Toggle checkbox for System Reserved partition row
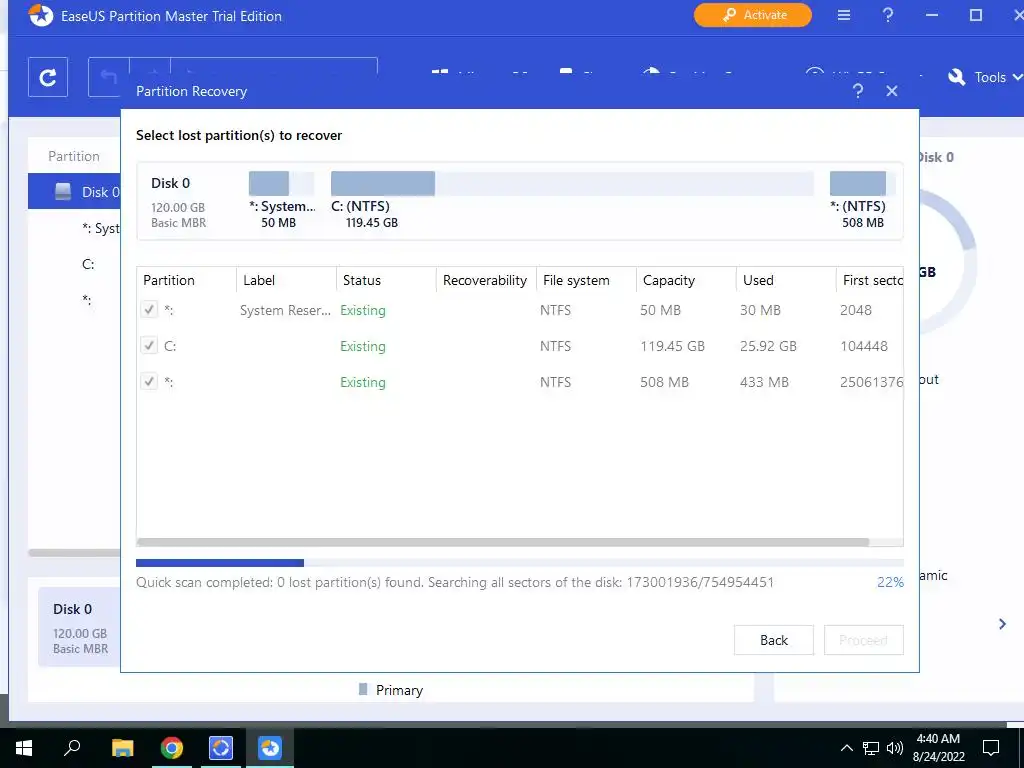 149,310
